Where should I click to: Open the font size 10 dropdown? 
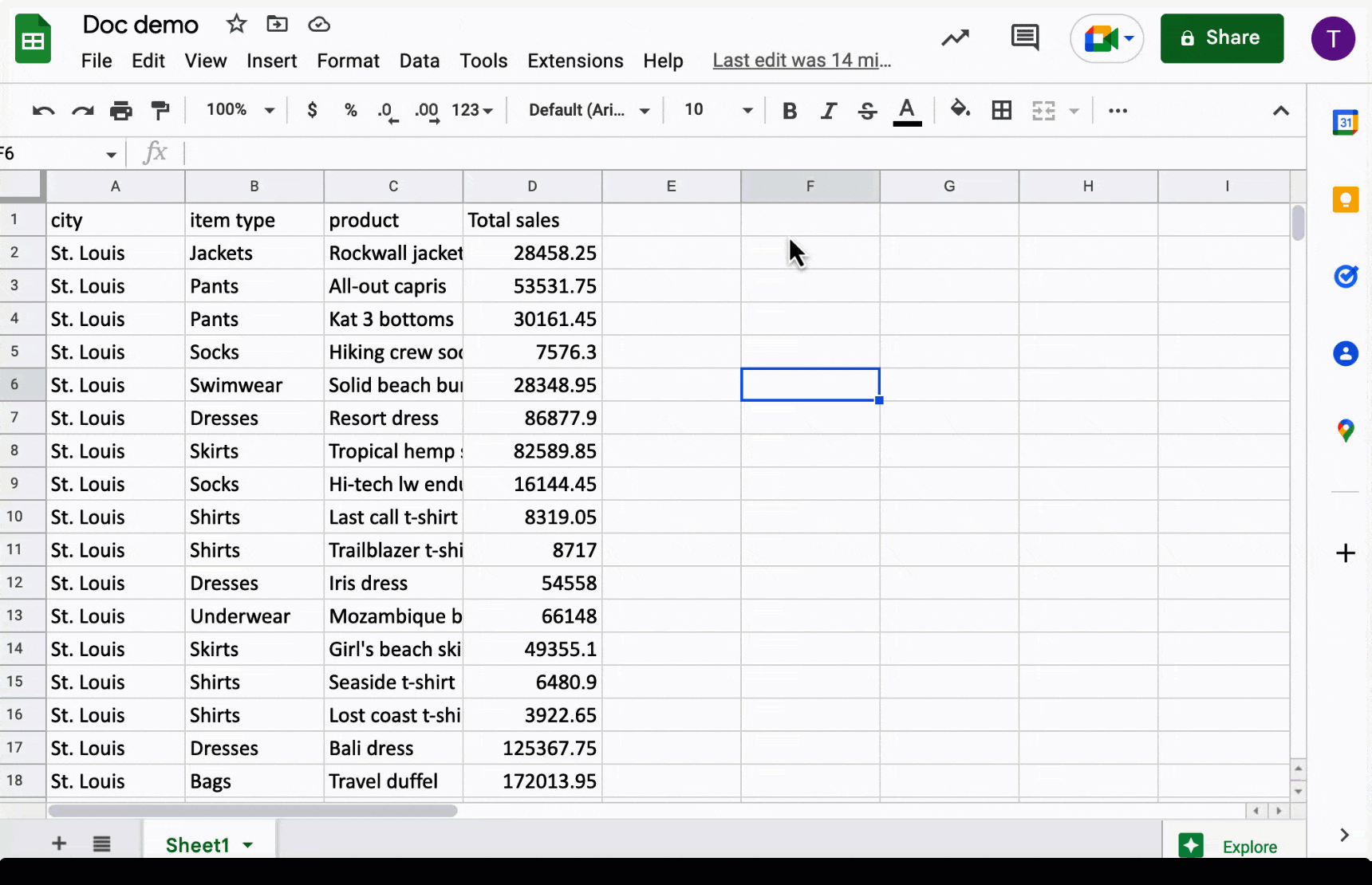click(717, 110)
